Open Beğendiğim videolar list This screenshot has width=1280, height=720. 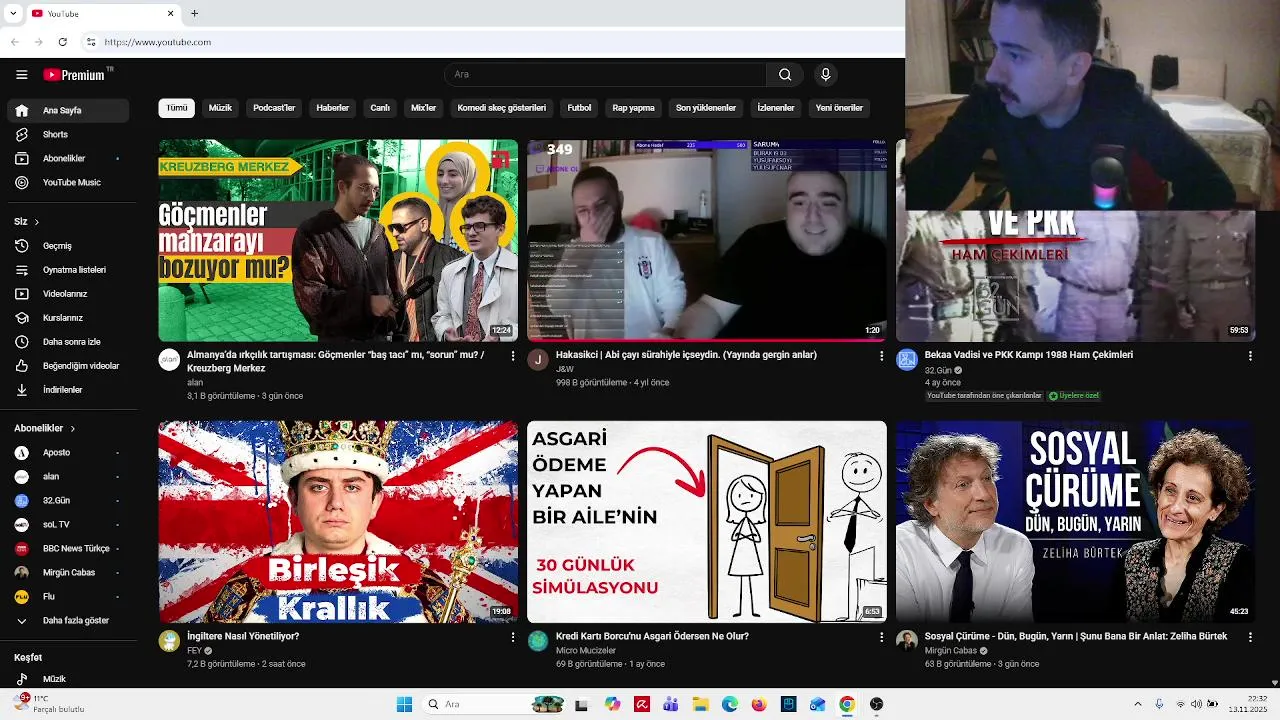68,366
